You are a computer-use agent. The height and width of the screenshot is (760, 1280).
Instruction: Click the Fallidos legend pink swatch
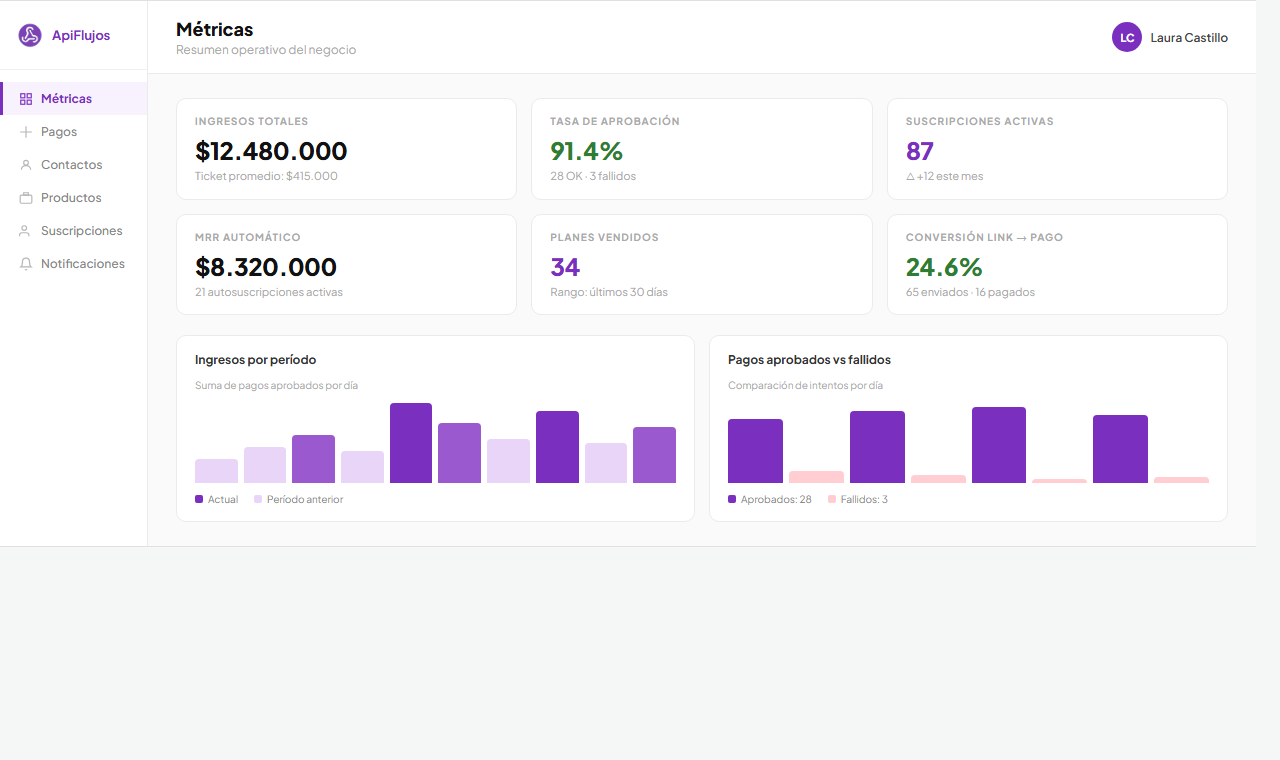tap(832, 499)
